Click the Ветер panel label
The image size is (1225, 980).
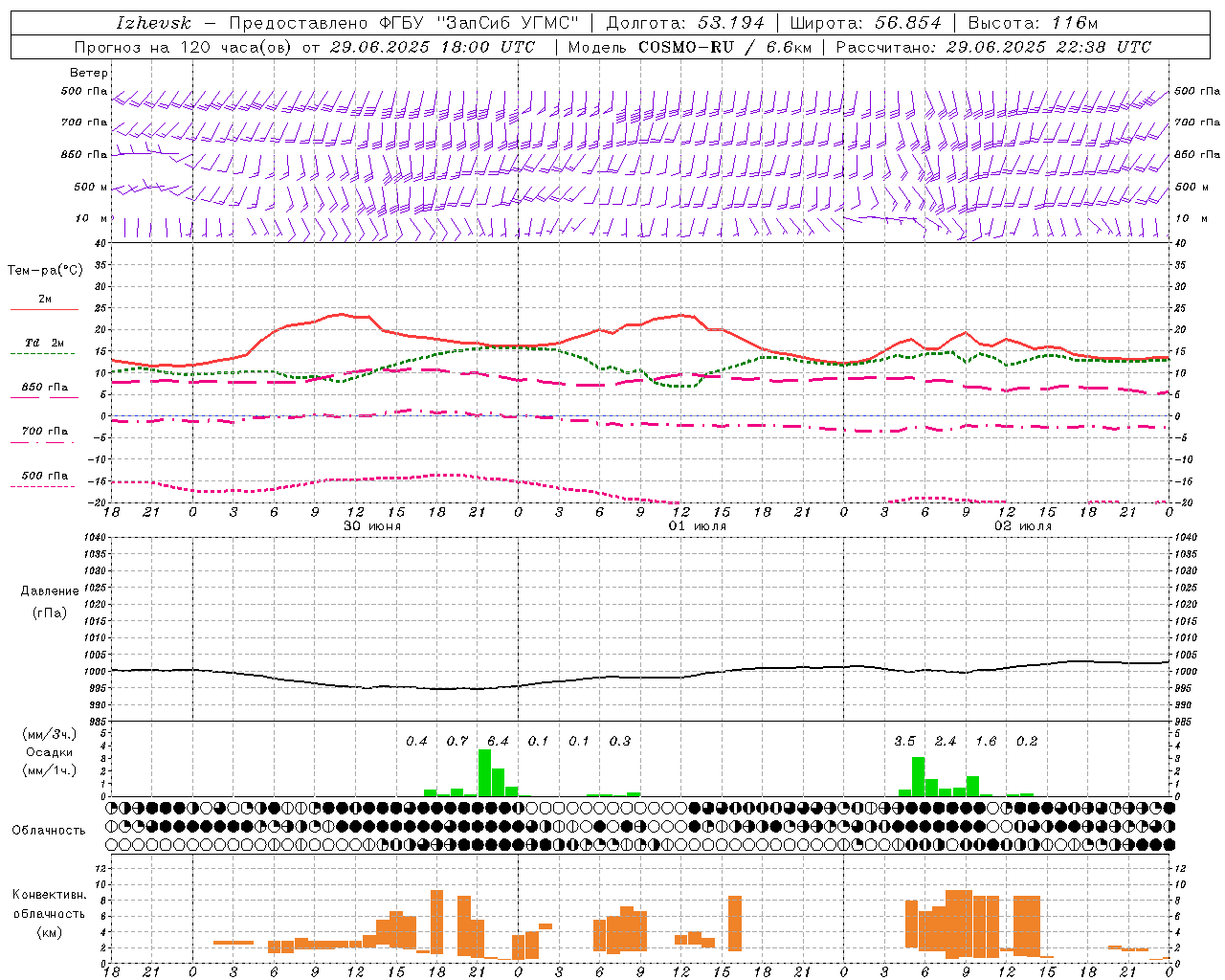click(89, 73)
